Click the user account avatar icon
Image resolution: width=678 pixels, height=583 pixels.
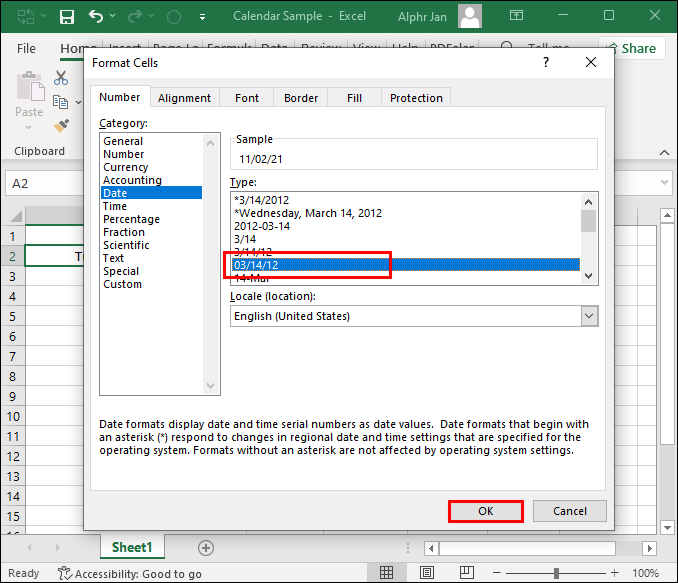[471, 16]
